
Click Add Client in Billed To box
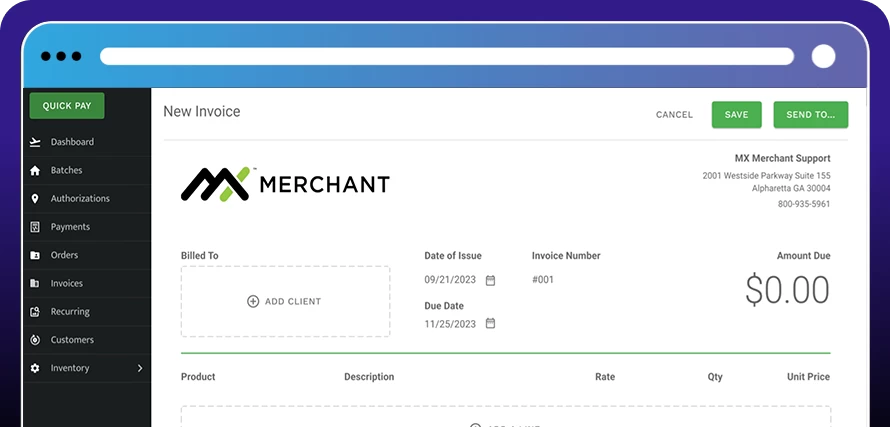pyautogui.click(x=286, y=302)
